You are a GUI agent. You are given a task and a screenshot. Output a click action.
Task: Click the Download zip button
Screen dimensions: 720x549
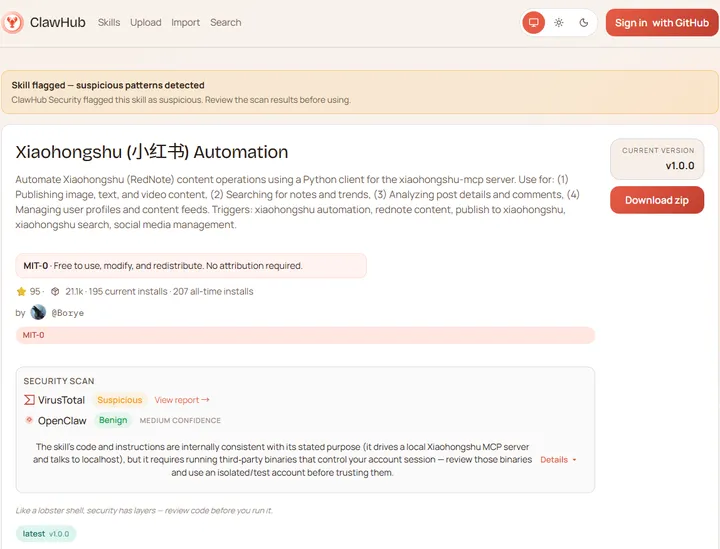click(x=657, y=200)
